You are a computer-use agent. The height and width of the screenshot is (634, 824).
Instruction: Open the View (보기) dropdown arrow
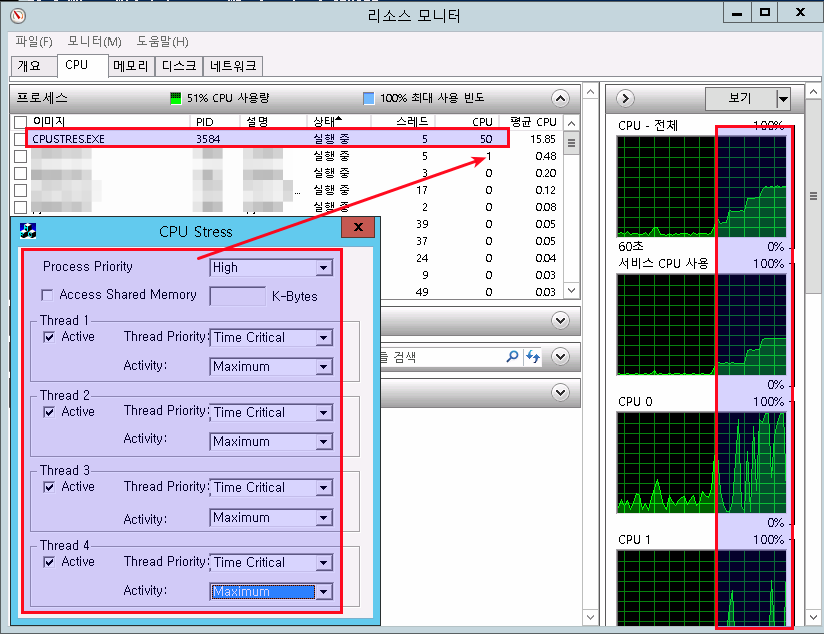tap(783, 98)
